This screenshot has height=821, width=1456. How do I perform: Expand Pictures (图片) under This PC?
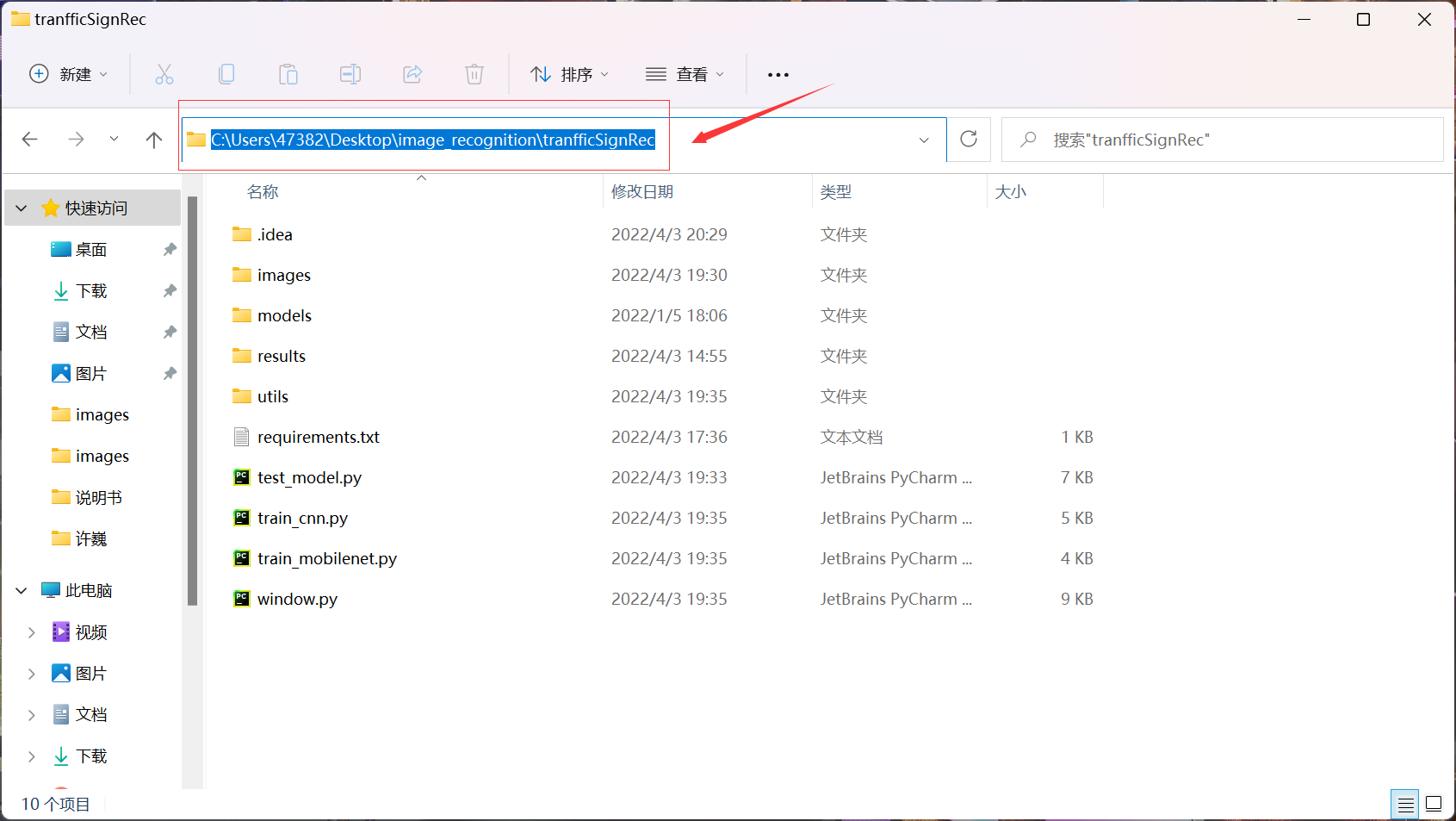(x=32, y=674)
